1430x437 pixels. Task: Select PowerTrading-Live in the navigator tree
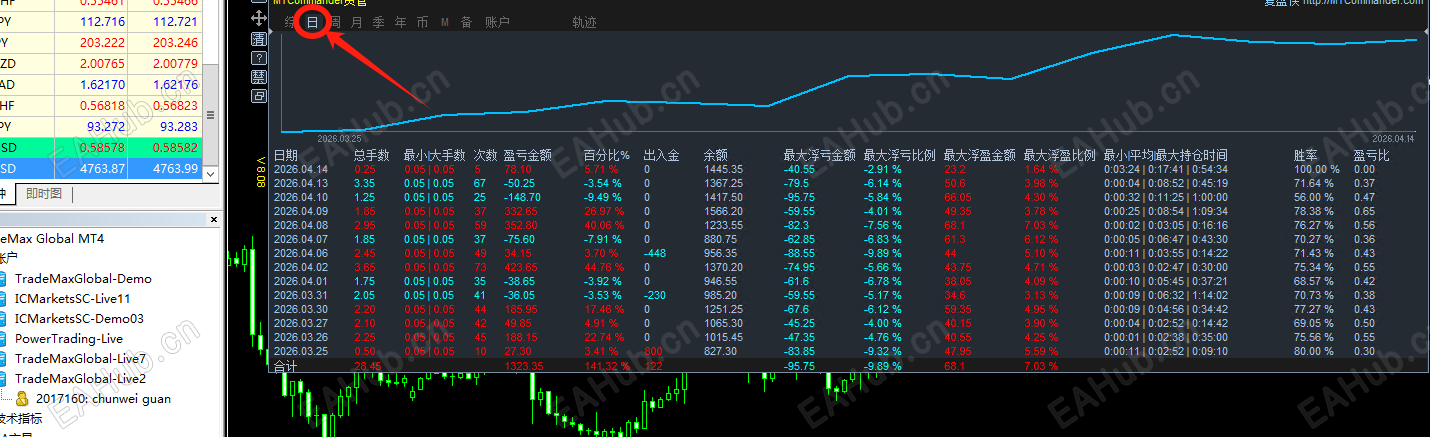pos(69,339)
